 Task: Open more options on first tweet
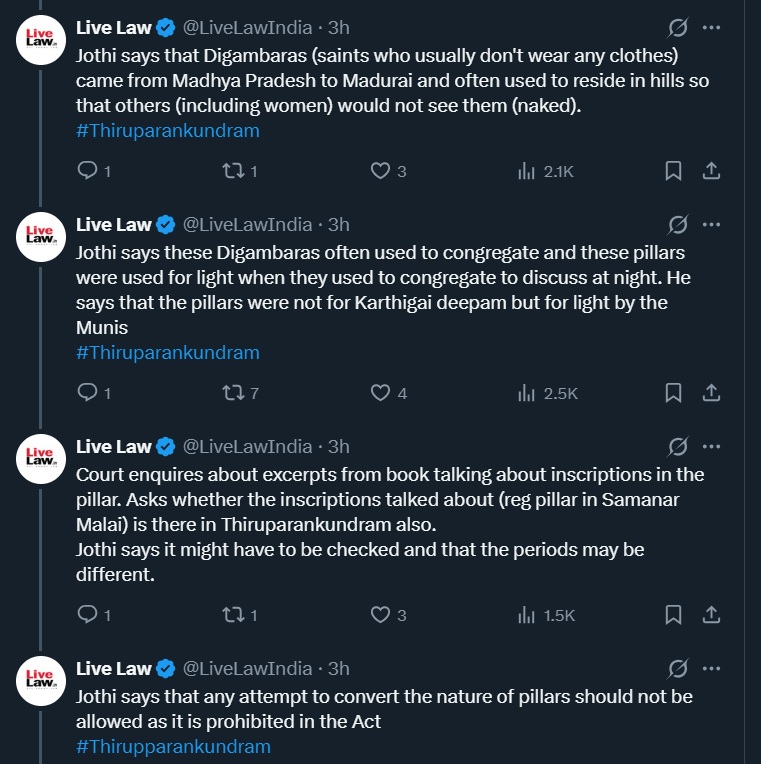pyautogui.click(x=711, y=28)
